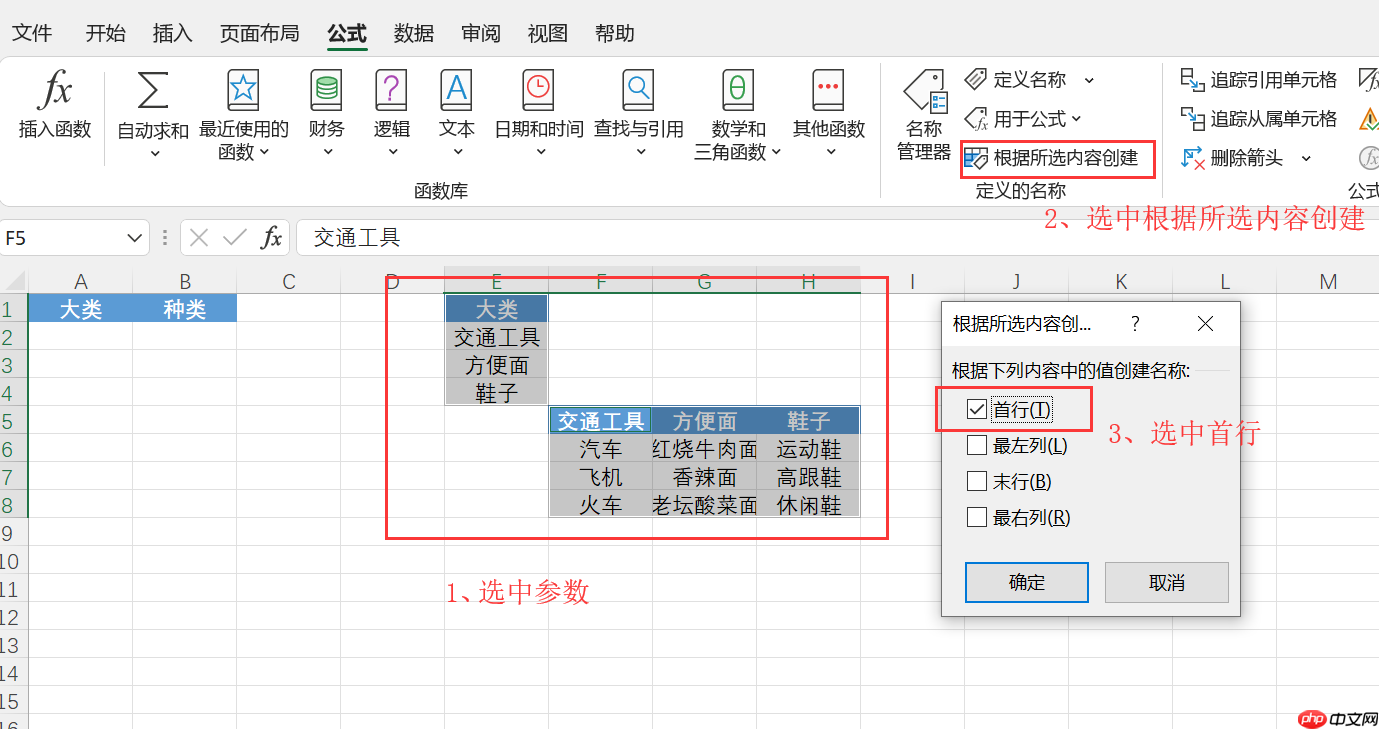Image resolution: width=1379 pixels, height=729 pixels.
Task: Select cell containing 汽车
Action: [x=601, y=449]
